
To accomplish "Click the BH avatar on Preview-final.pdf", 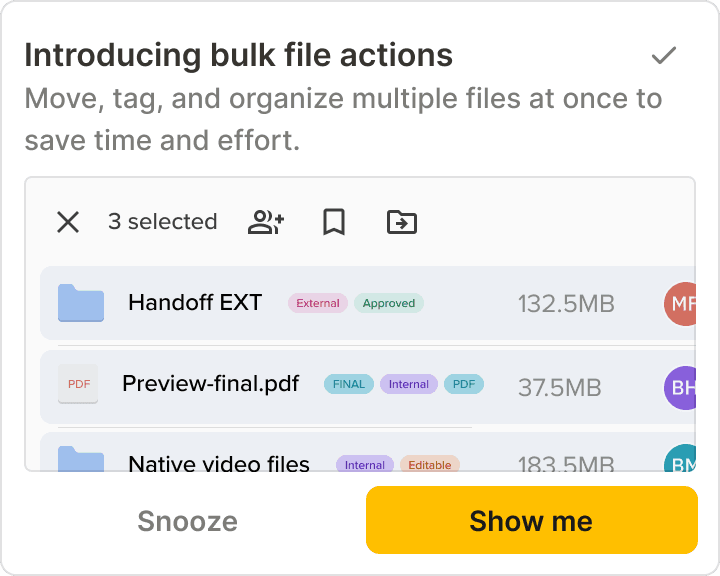I will tap(680, 388).
